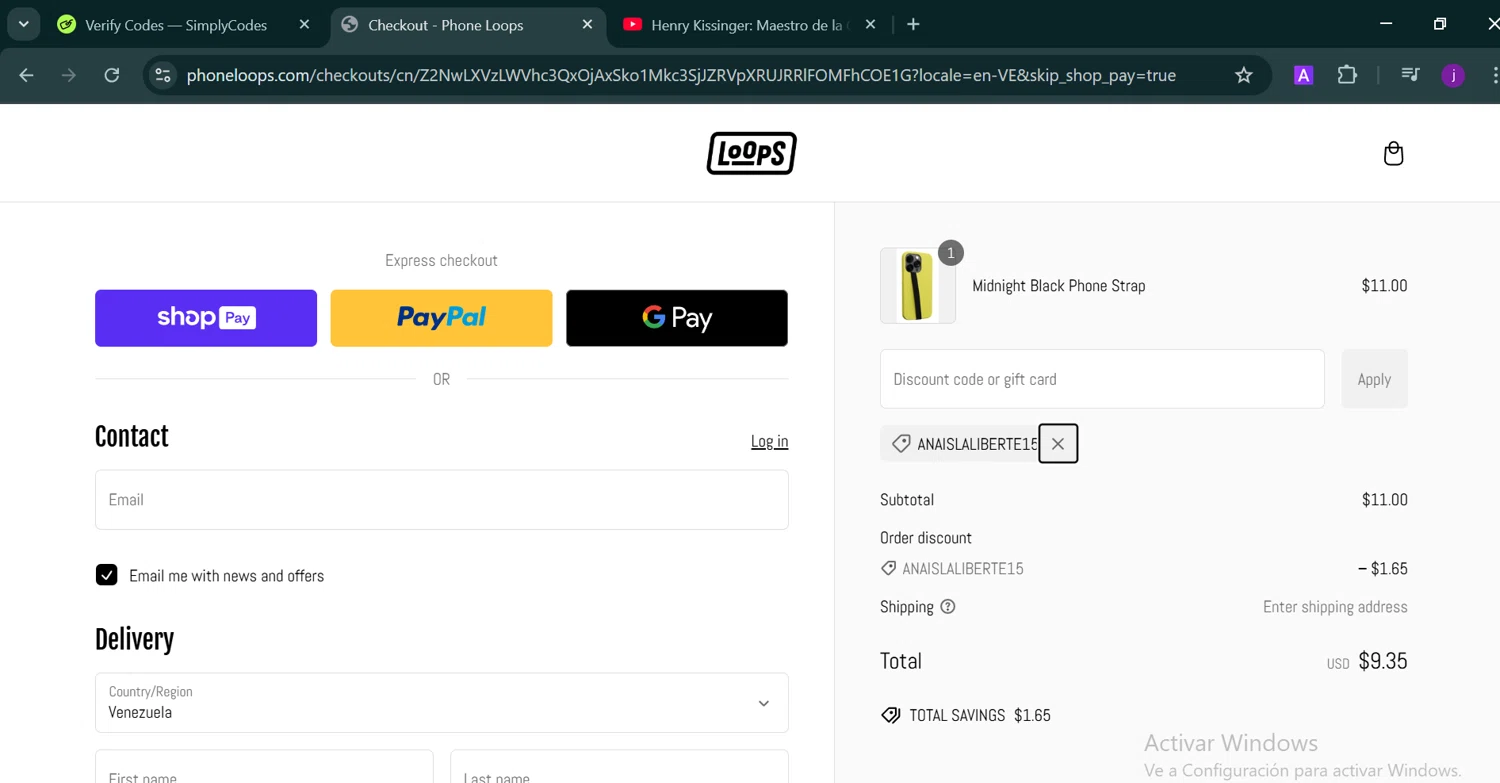Viewport: 1500px width, 783px height.
Task: Pay with Google Pay
Action: click(677, 318)
